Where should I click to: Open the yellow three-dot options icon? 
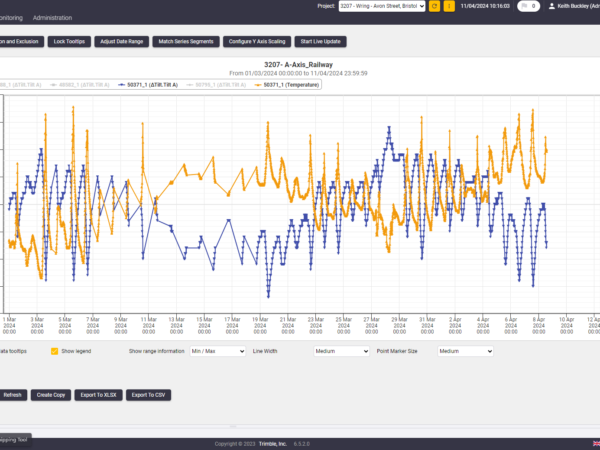[449, 6]
